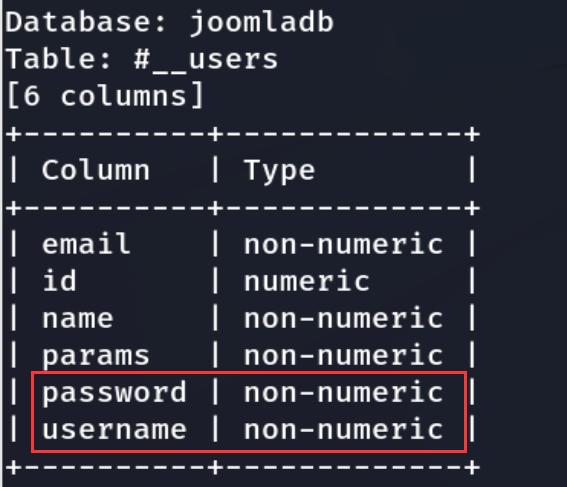Click the highlighted username column name
This screenshot has height=487, width=567.
pos(114,430)
